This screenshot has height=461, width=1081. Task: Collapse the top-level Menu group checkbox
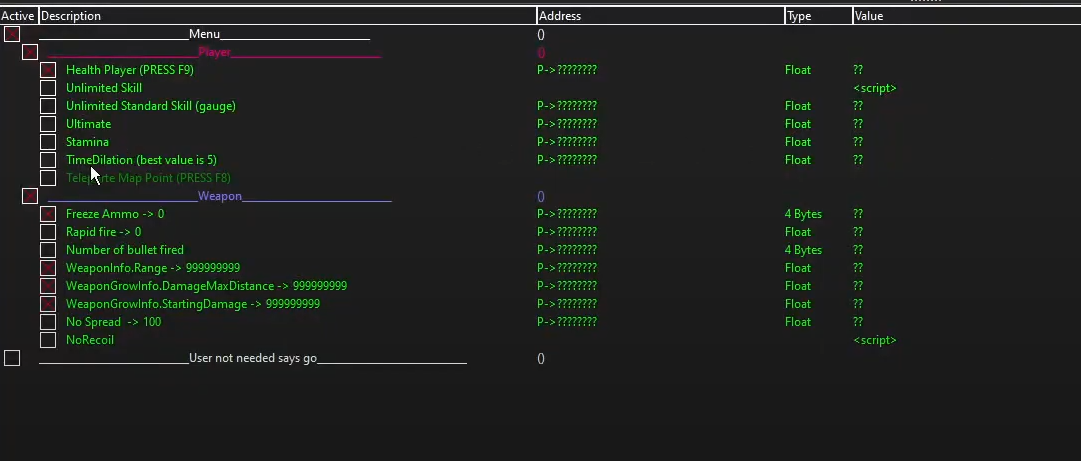click(x=12, y=34)
